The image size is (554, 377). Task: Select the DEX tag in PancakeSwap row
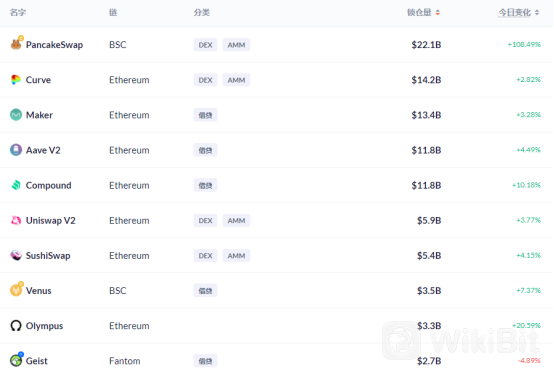pyautogui.click(x=205, y=45)
